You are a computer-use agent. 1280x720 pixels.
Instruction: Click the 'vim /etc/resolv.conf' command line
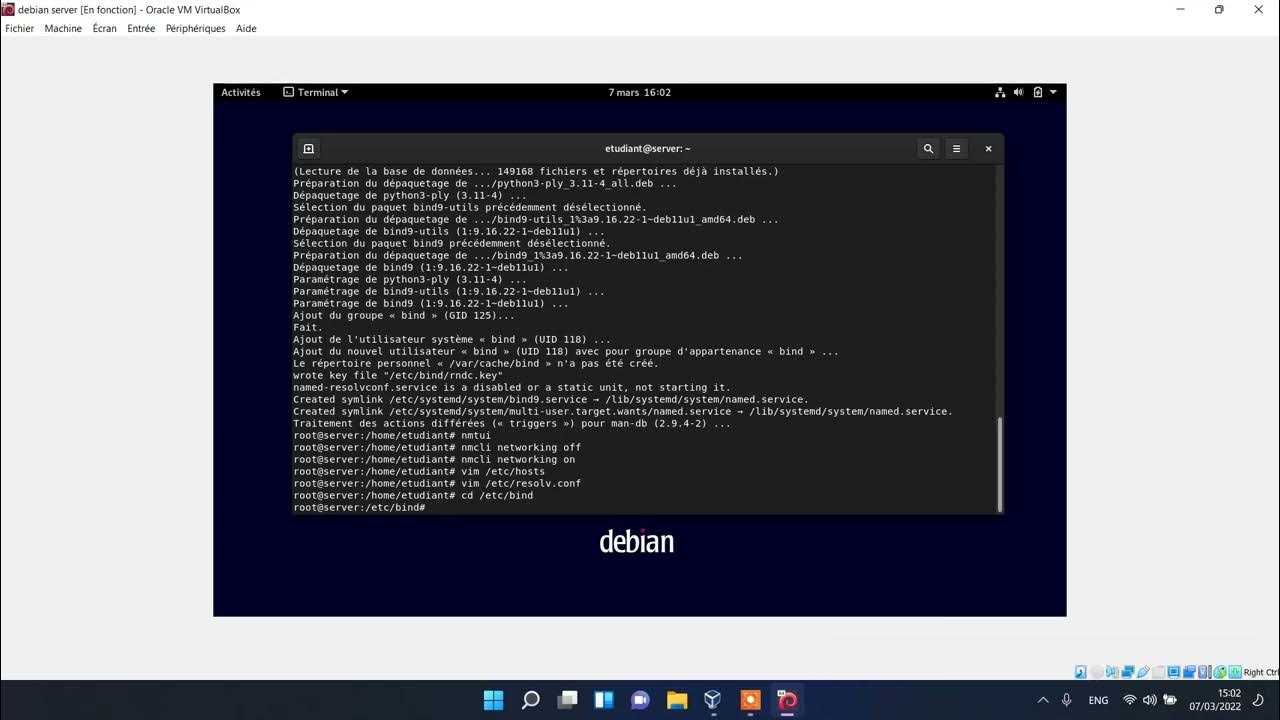(x=437, y=484)
